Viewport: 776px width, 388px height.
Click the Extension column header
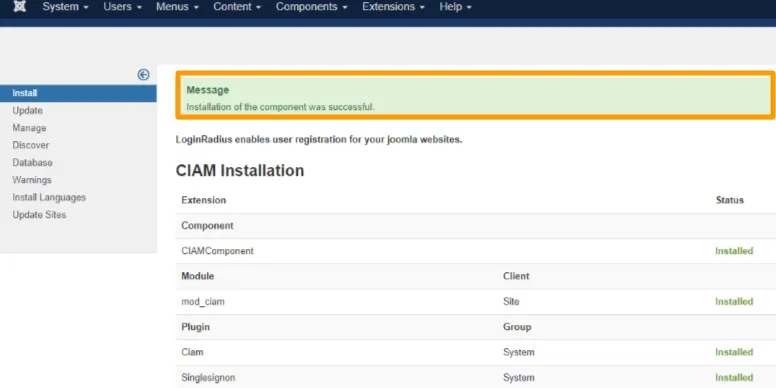[x=203, y=200]
